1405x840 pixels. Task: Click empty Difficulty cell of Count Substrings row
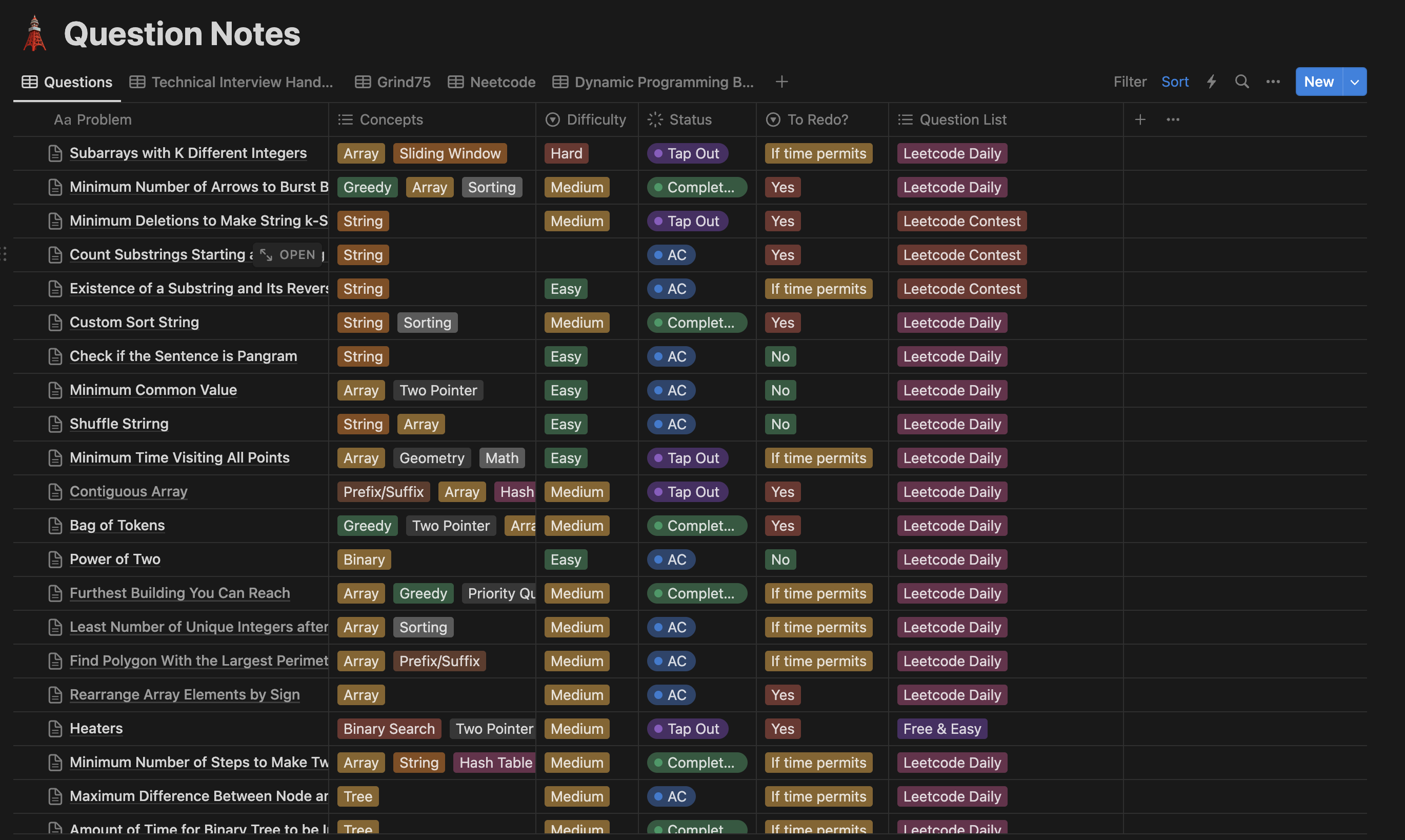587,255
